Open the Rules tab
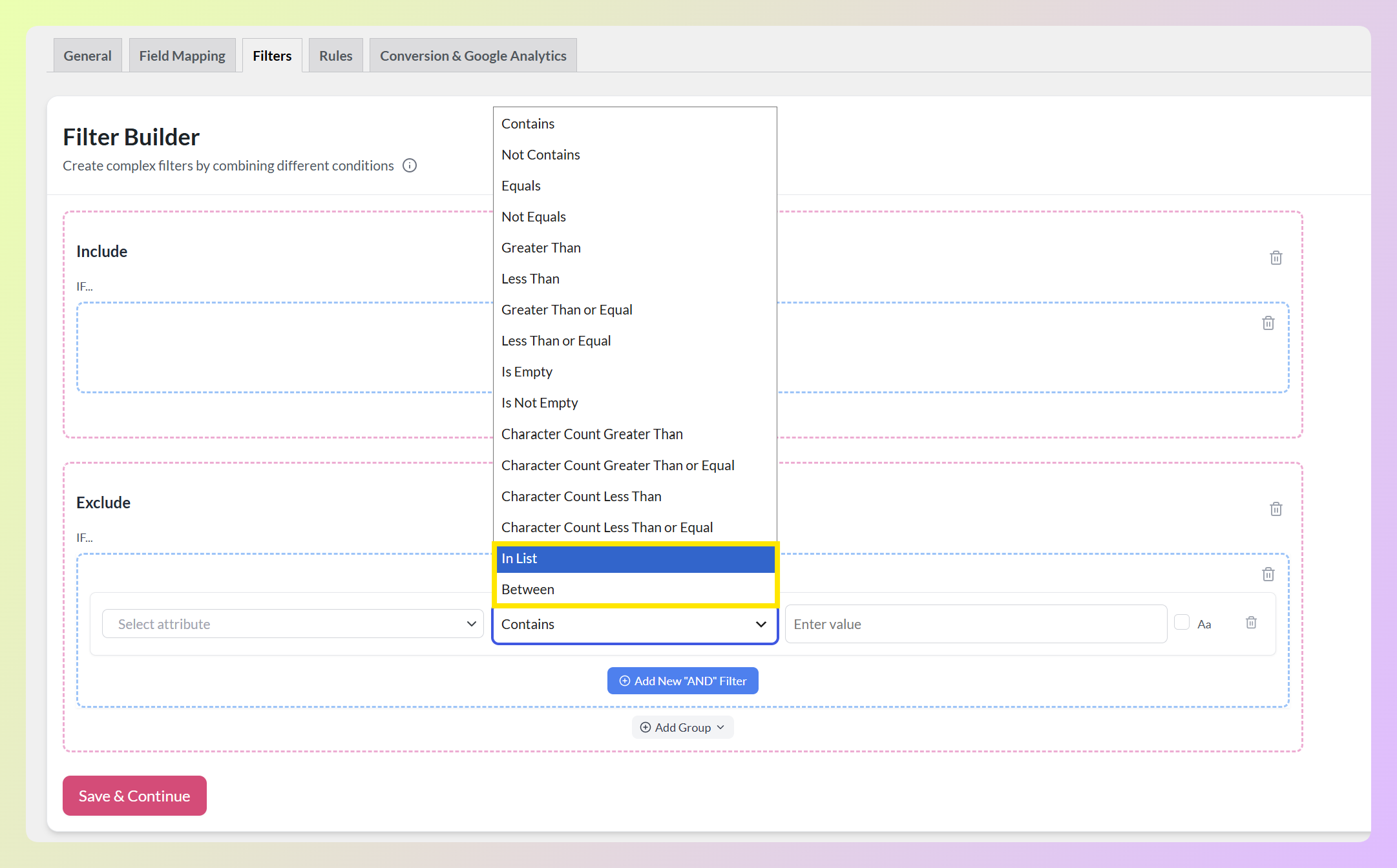1397x868 pixels. coord(336,56)
